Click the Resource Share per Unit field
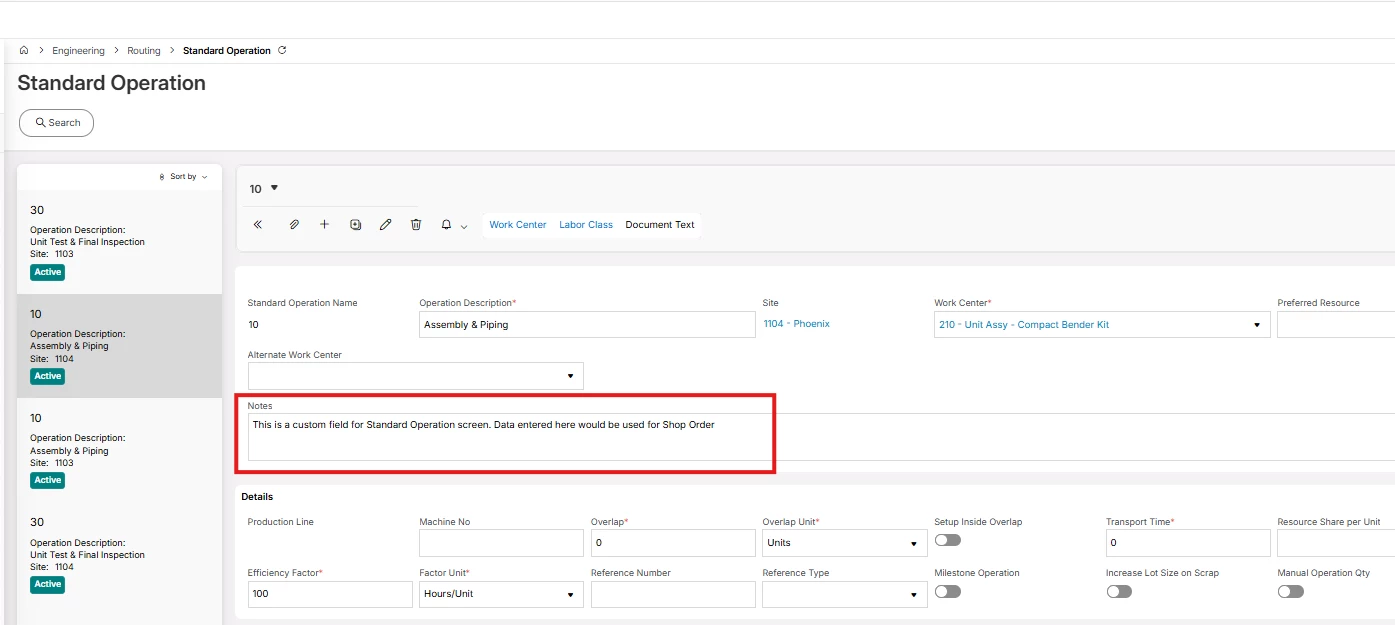1395x625 pixels. pyautogui.click(x=1336, y=543)
